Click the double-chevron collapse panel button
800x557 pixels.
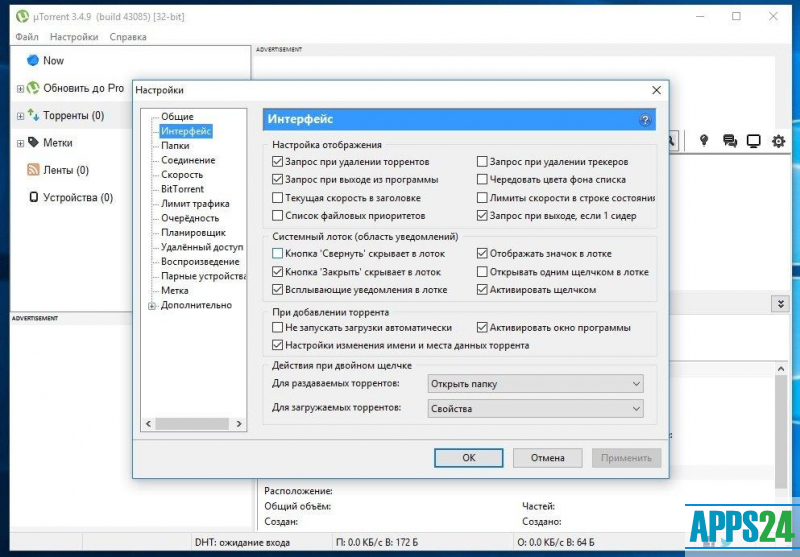tap(780, 304)
